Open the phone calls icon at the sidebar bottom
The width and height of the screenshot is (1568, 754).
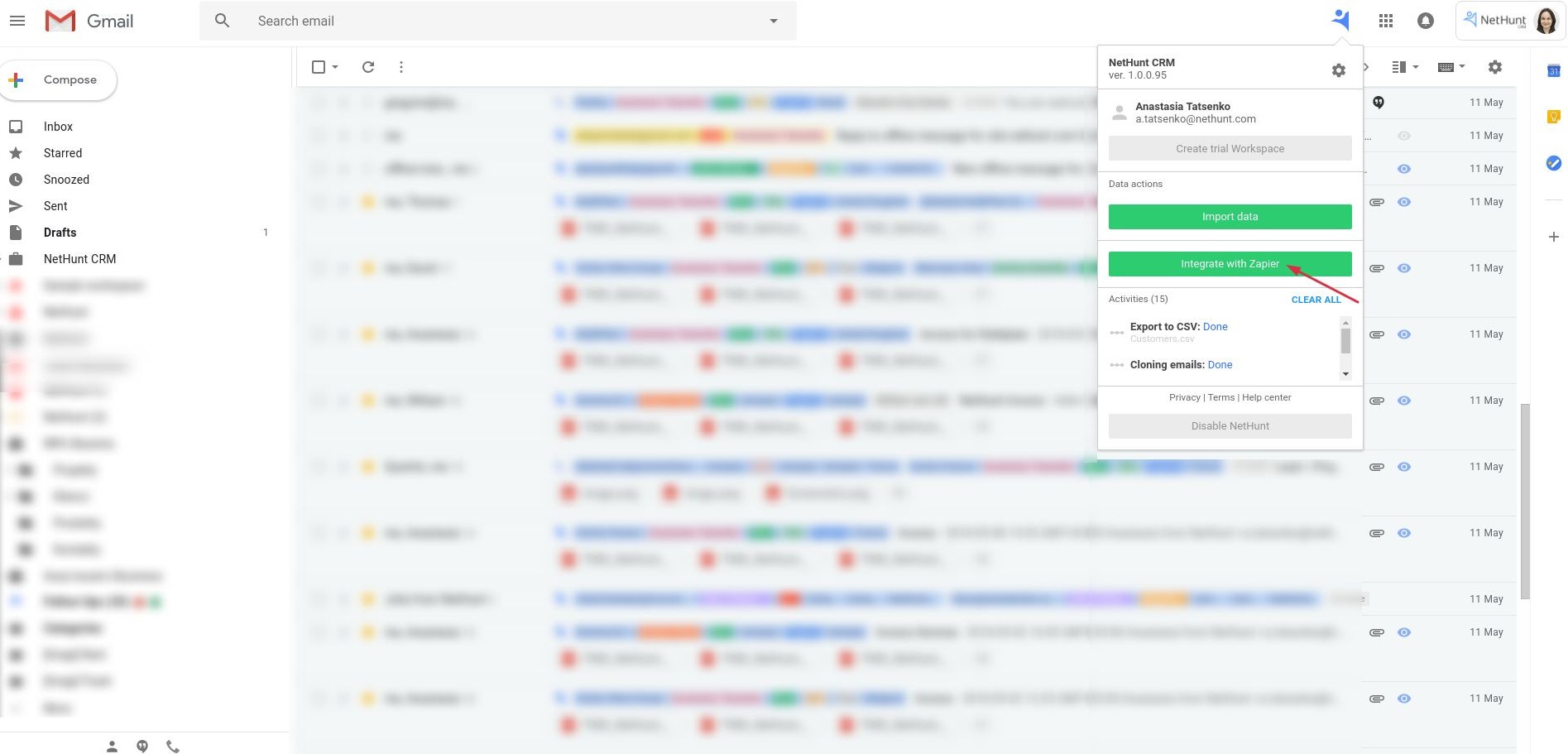click(173, 746)
